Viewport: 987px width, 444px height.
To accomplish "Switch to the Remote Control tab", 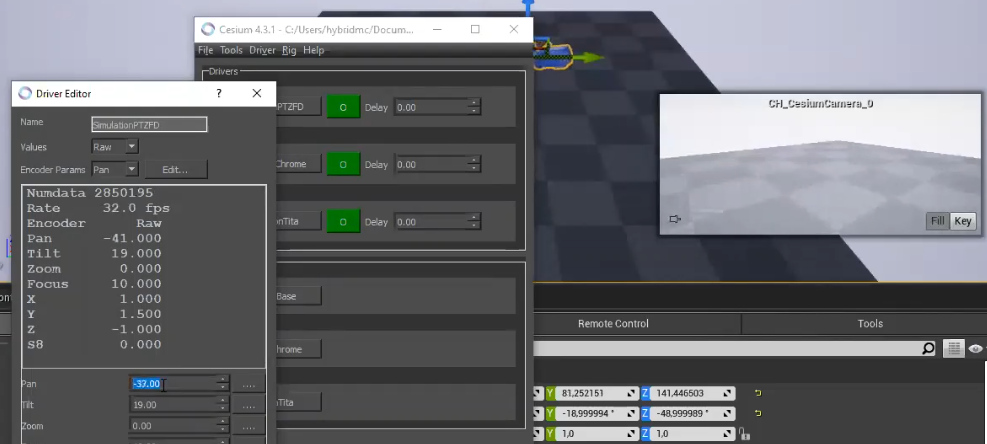I will click(613, 324).
